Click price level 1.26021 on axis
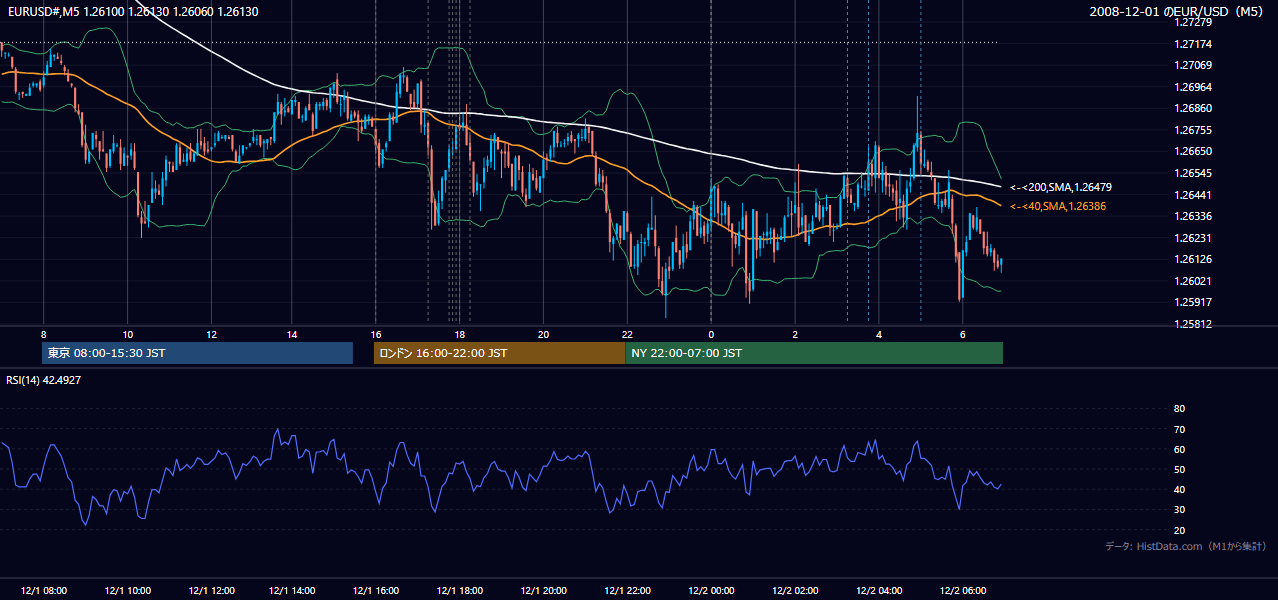Image resolution: width=1278 pixels, height=600 pixels. coord(1193,281)
